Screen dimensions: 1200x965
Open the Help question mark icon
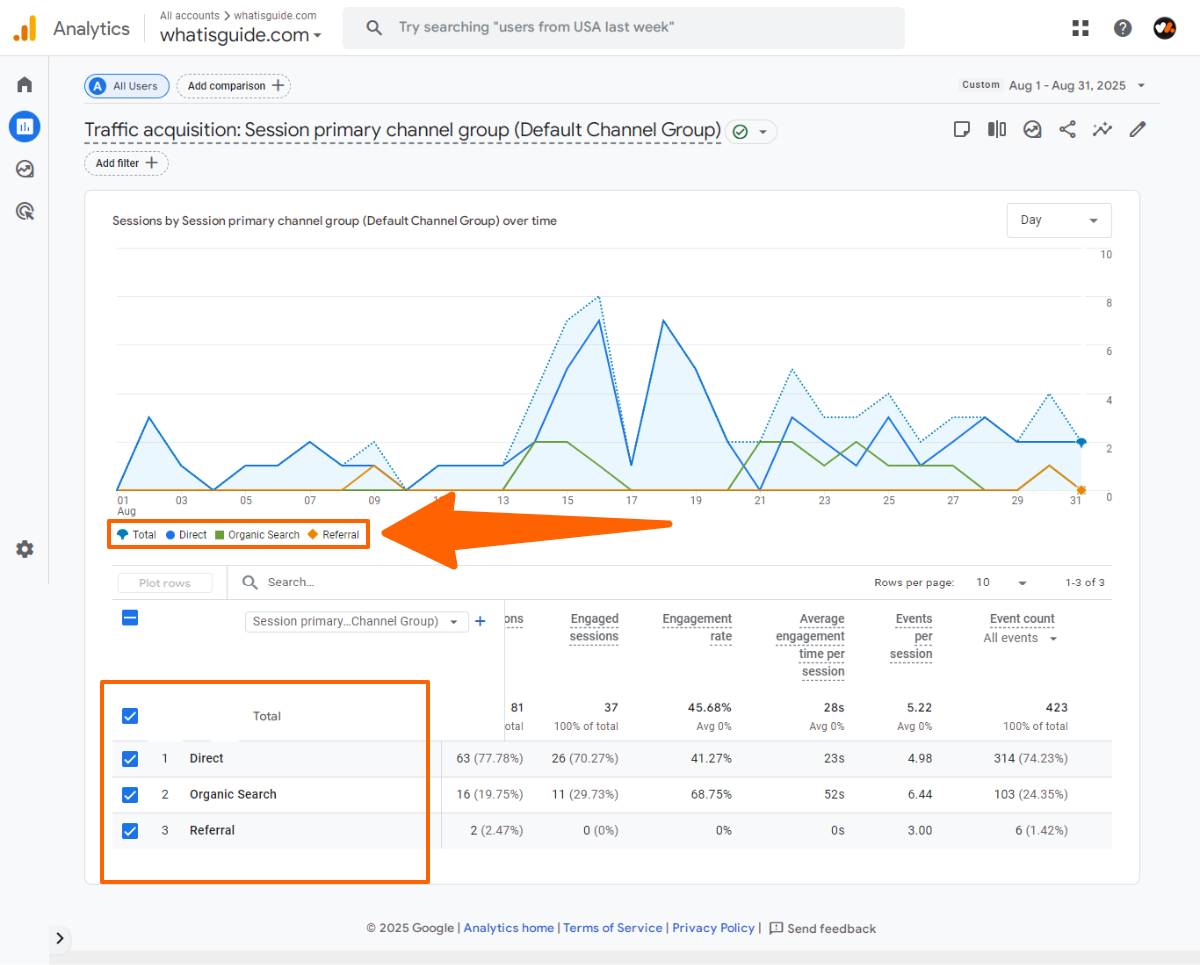[x=1123, y=28]
